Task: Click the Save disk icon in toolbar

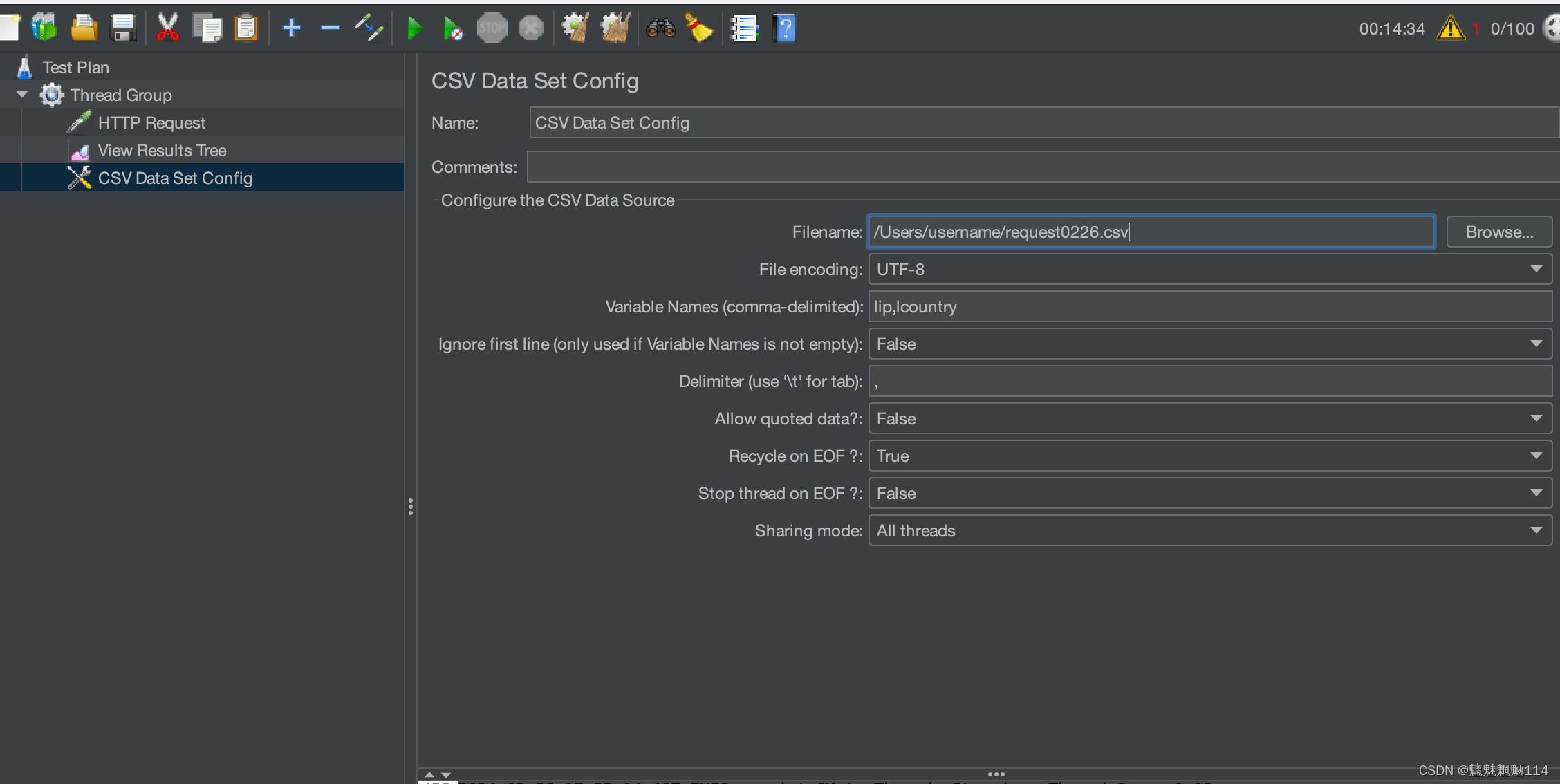Action: (x=123, y=29)
